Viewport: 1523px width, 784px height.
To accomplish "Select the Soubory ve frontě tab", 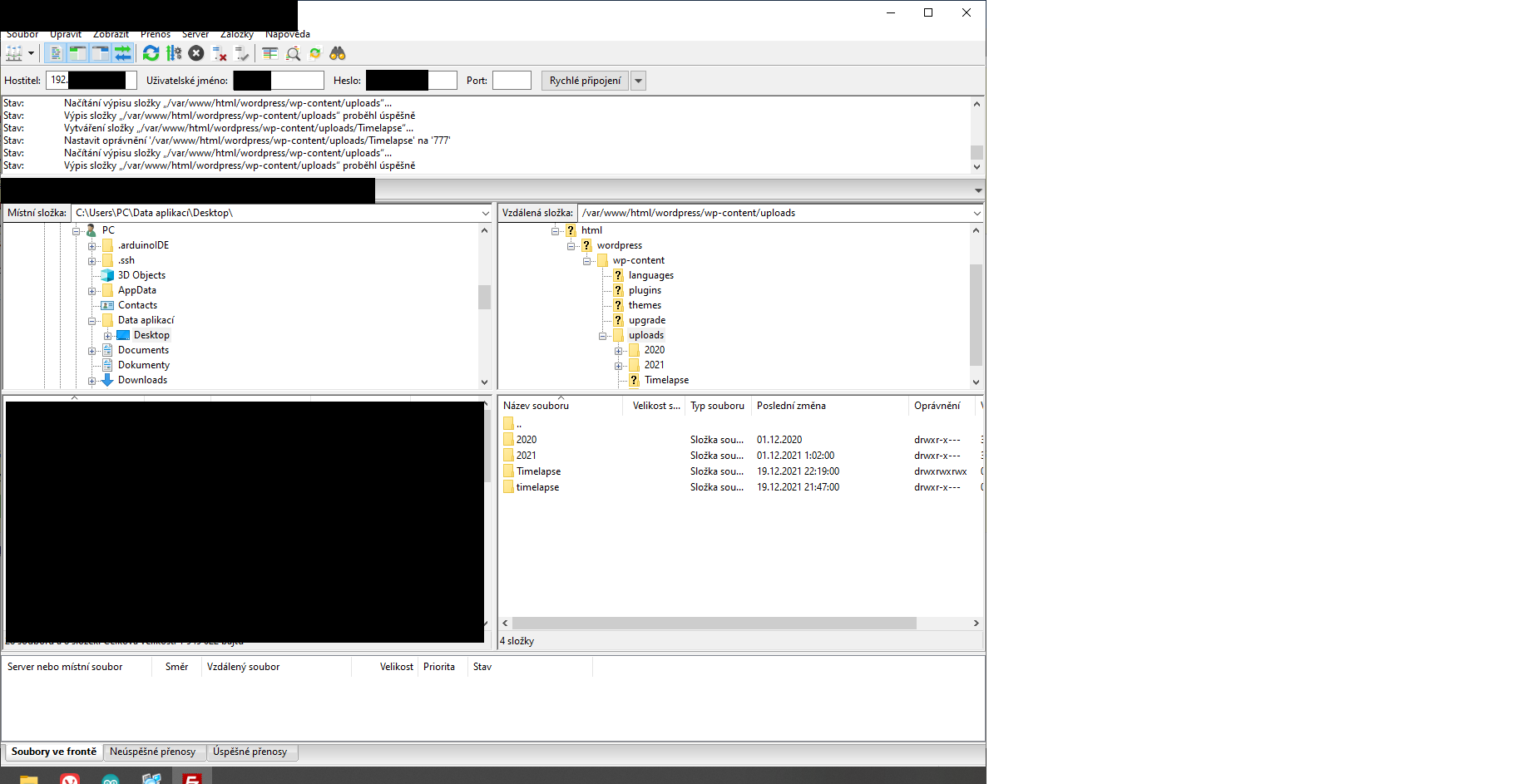I will point(54,752).
